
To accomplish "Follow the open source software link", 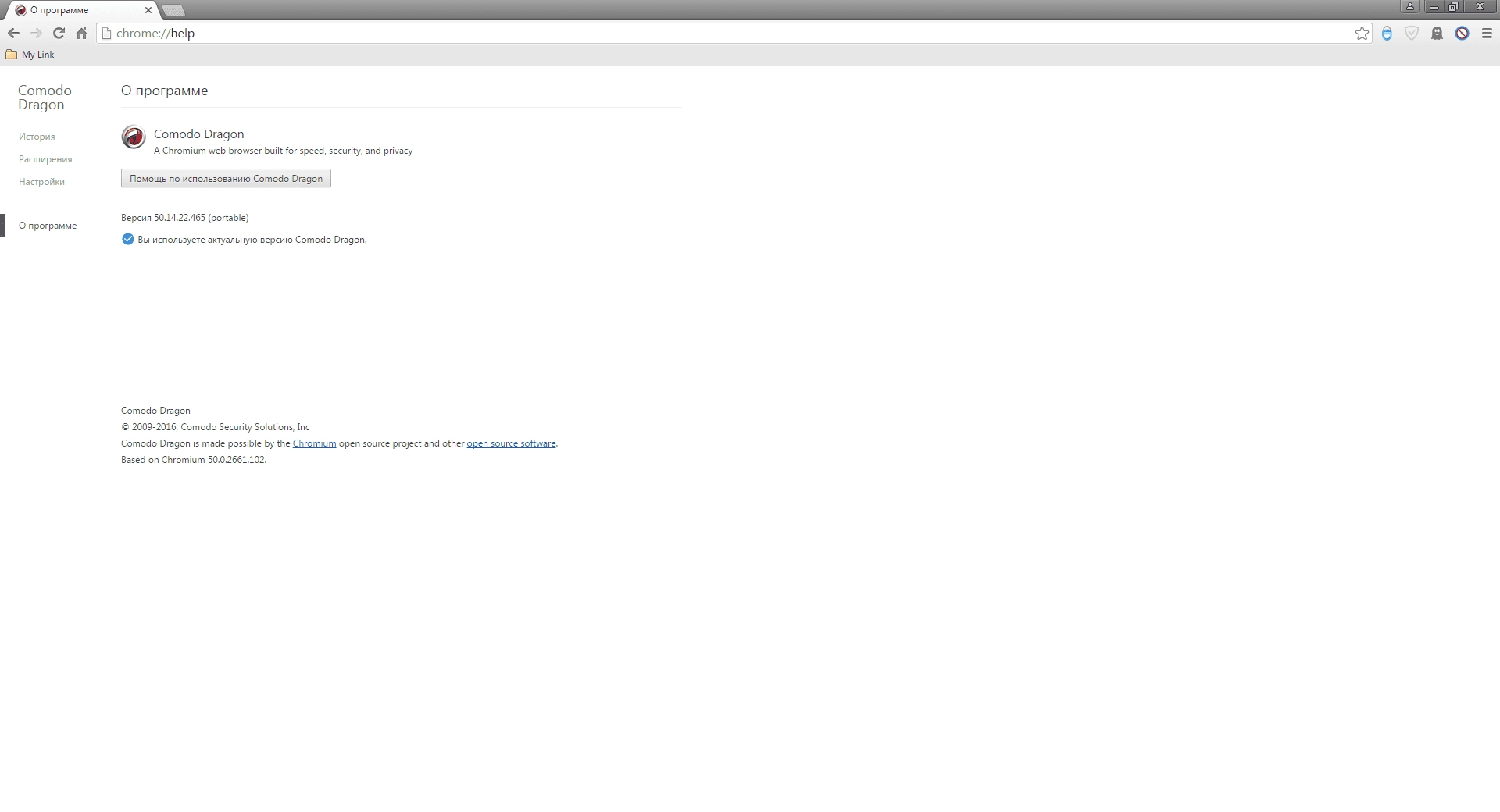I will pyautogui.click(x=511, y=443).
